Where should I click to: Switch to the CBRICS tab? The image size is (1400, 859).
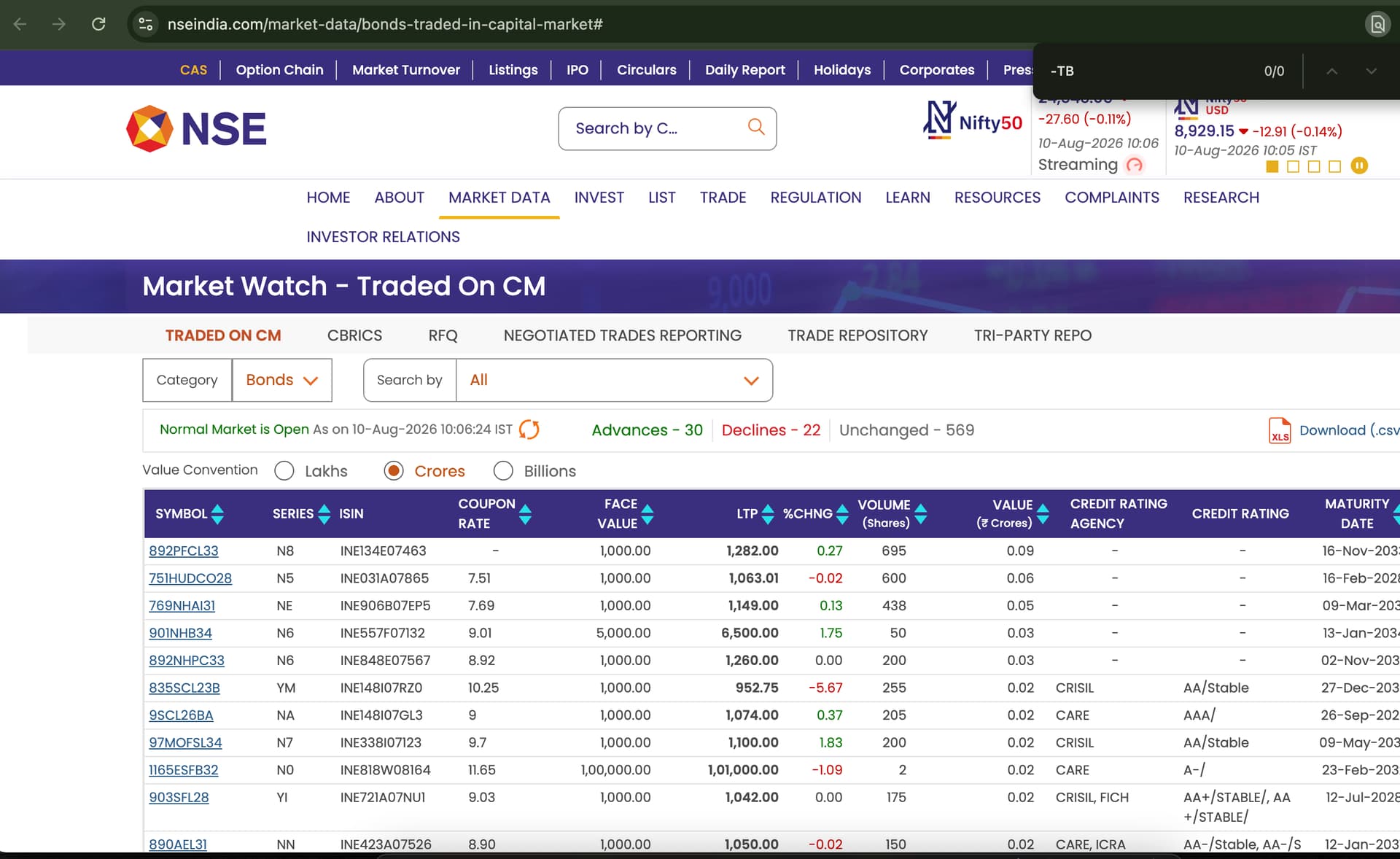pos(354,335)
